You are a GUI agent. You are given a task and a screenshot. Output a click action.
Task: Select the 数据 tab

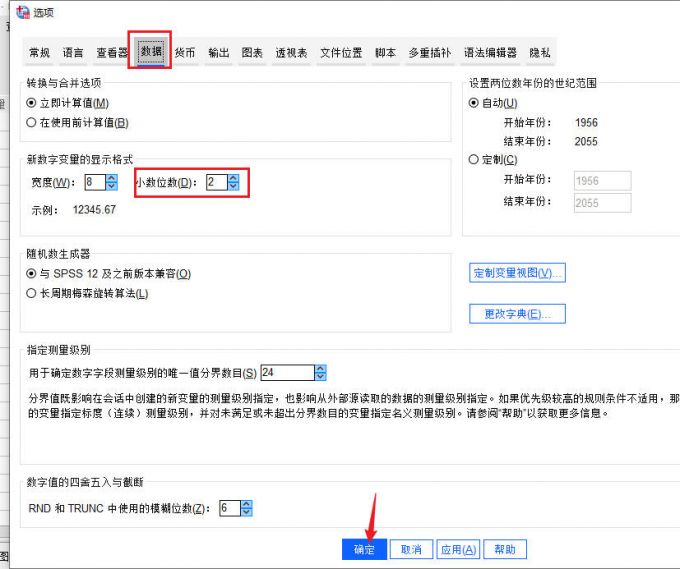(151, 52)
